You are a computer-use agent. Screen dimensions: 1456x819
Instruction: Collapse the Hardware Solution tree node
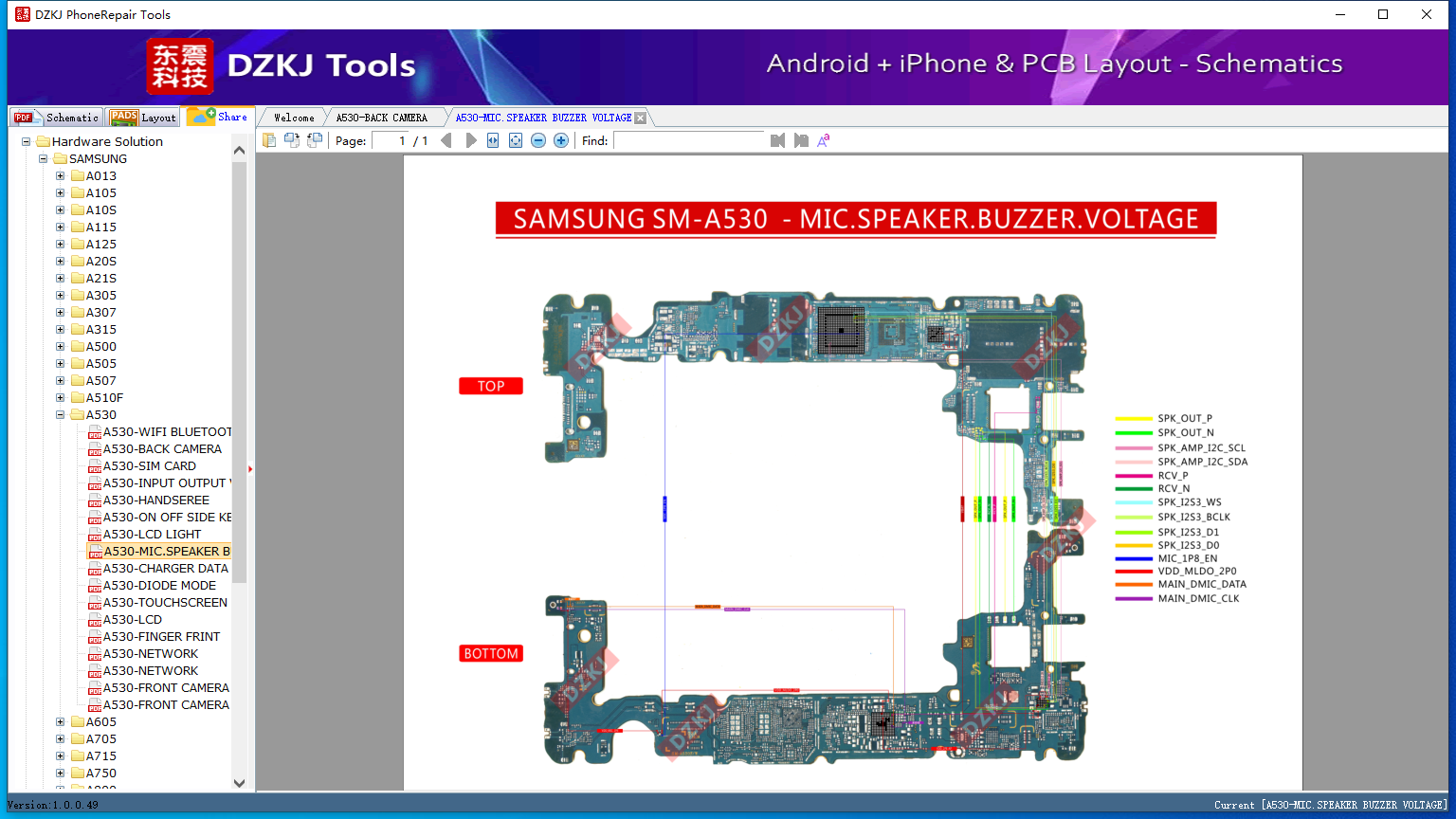click(27, 142)
